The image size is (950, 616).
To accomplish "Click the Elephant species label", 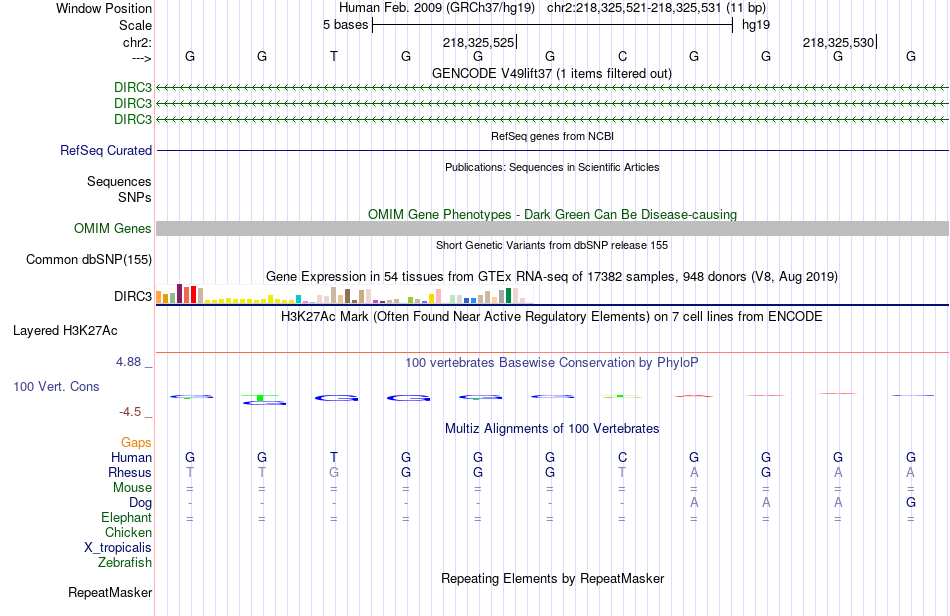I will (x=126, y=517).
